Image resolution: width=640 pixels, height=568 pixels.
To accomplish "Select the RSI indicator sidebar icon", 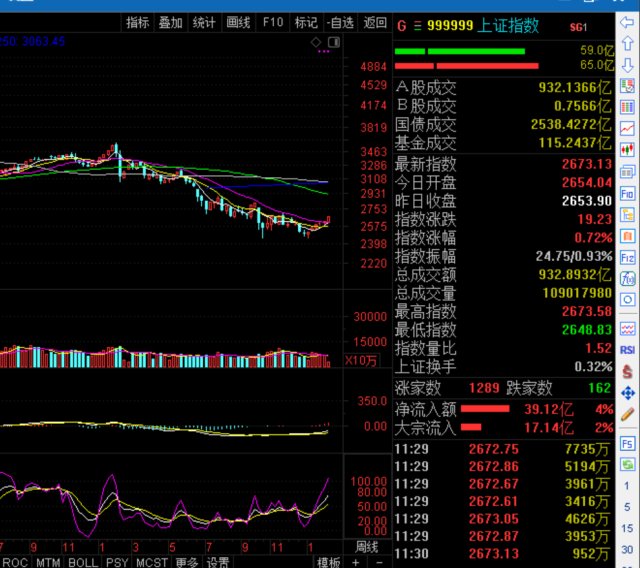I will coord(628,349).
